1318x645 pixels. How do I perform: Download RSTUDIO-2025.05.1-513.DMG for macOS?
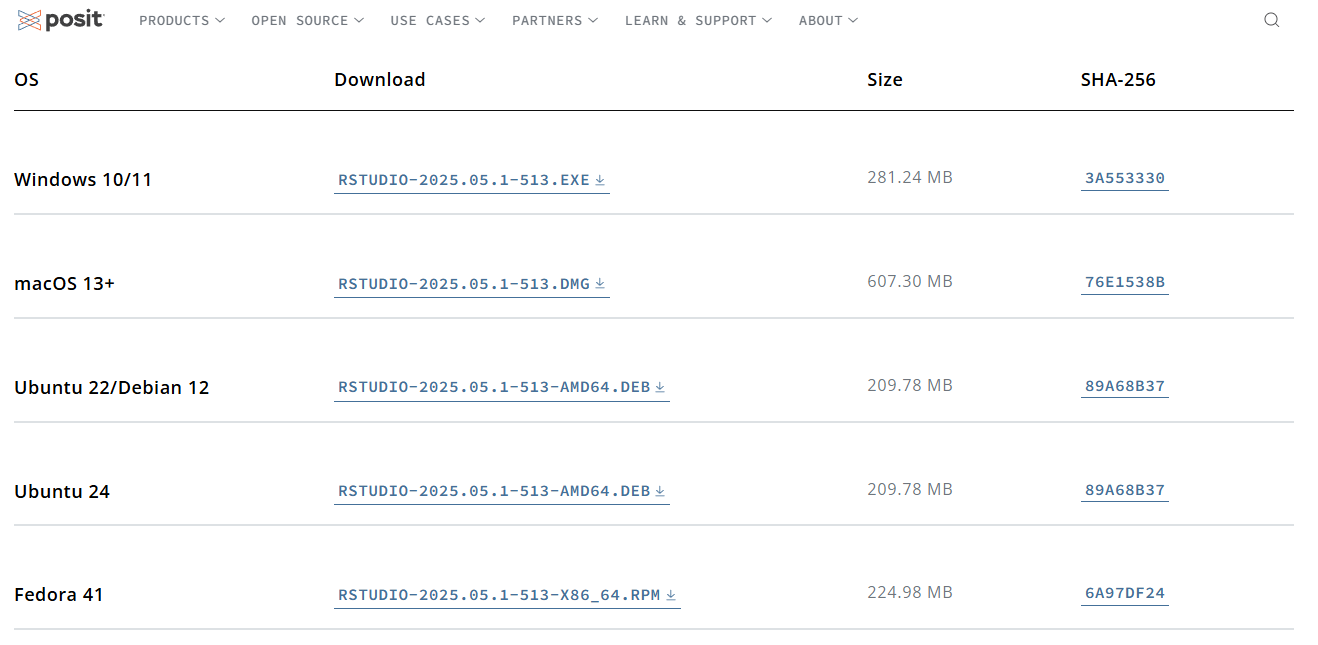464,284
